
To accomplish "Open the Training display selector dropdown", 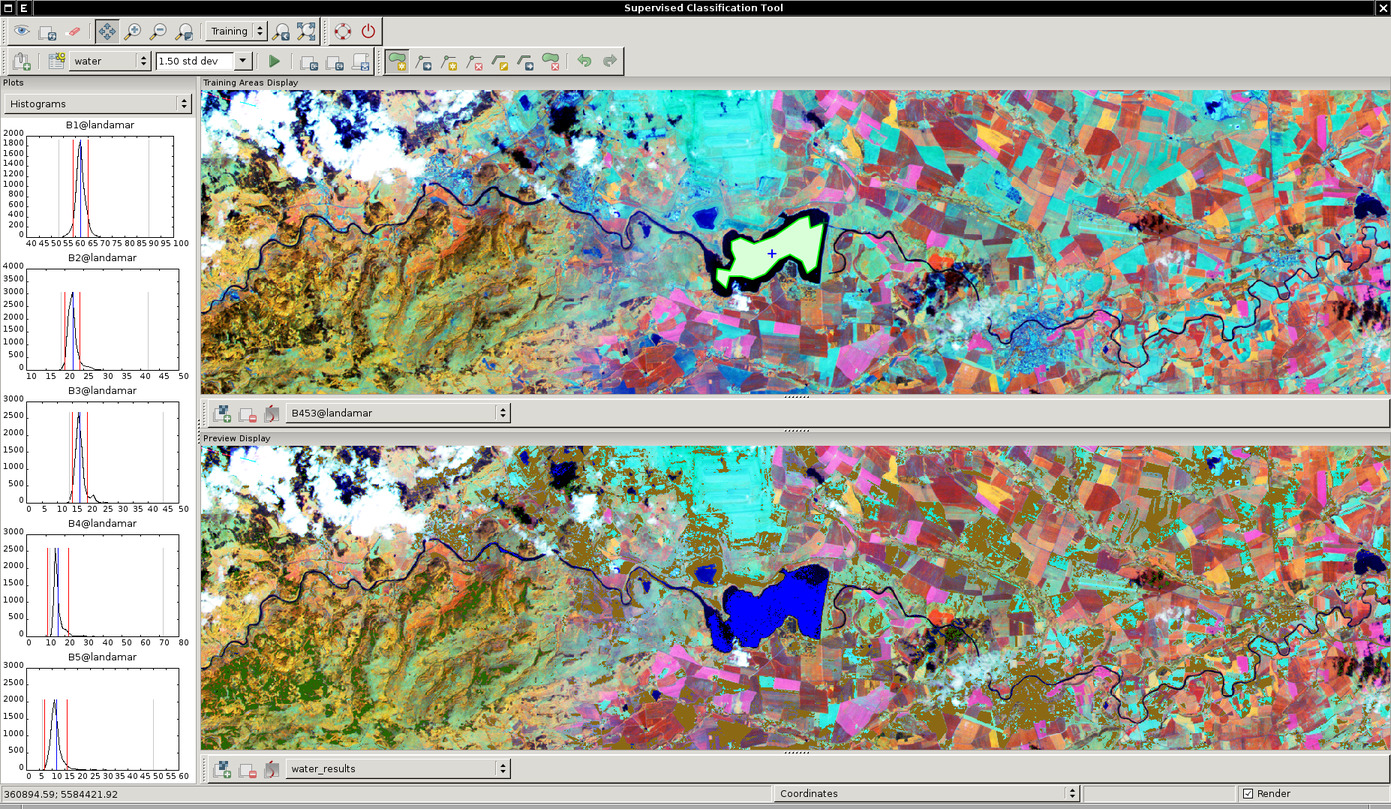I will [x=260, y=31].
